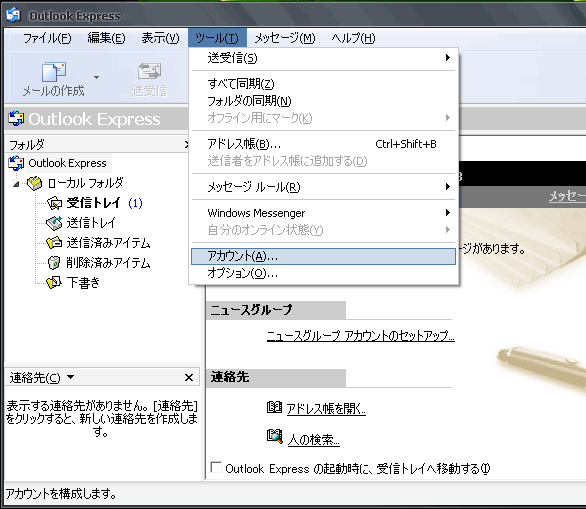Click the メールの作成 toolbar icon

pos(54,72)
